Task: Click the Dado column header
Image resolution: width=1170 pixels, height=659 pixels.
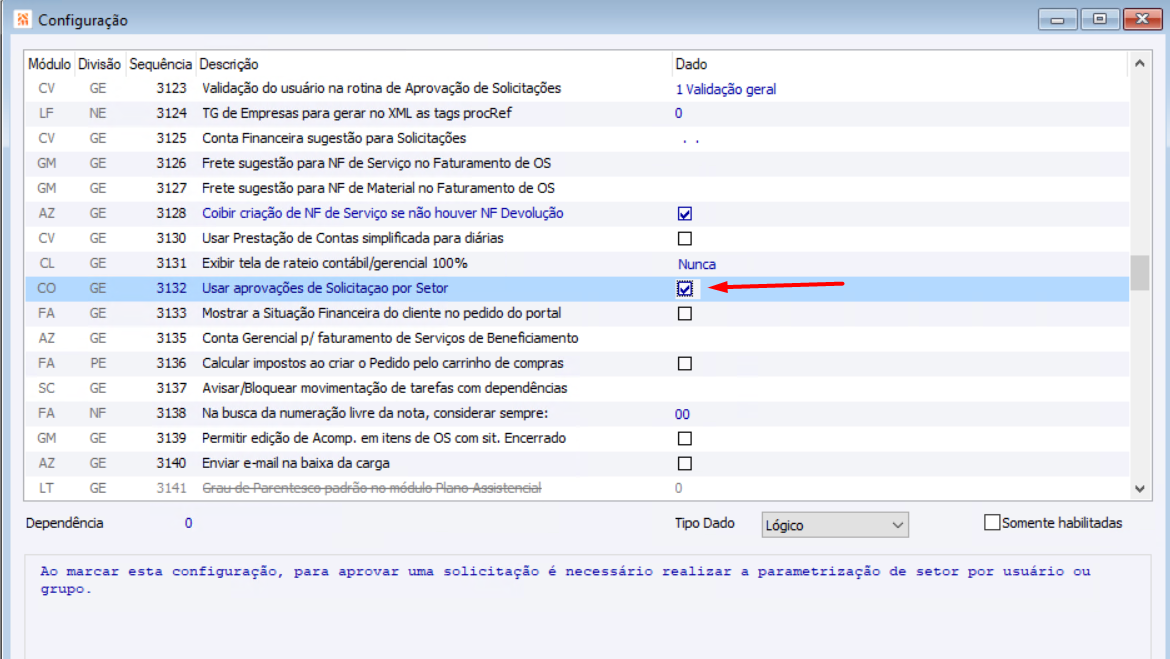Action: point(899,64)
